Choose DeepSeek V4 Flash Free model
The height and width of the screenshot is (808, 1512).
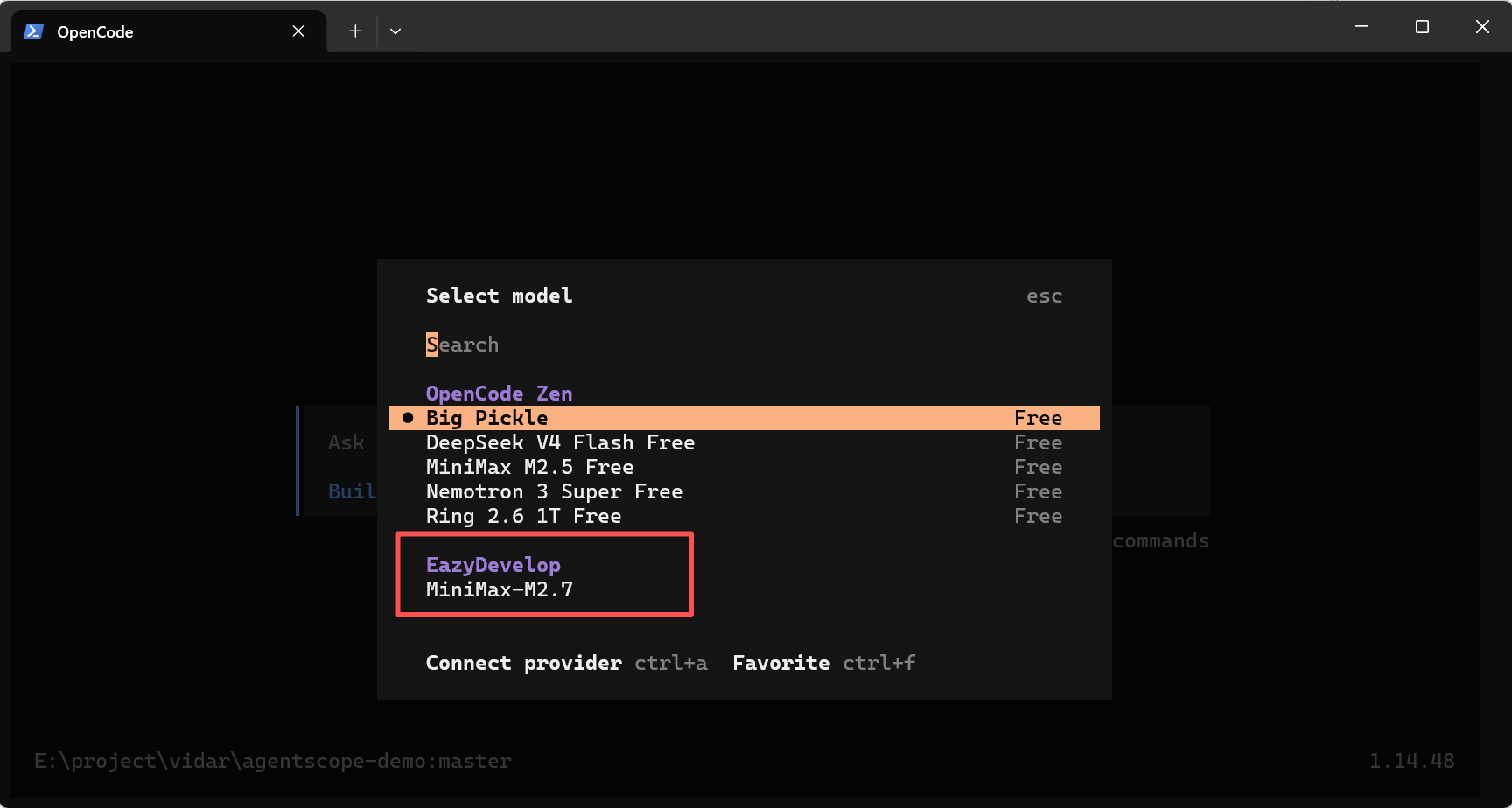click(744, 442)
